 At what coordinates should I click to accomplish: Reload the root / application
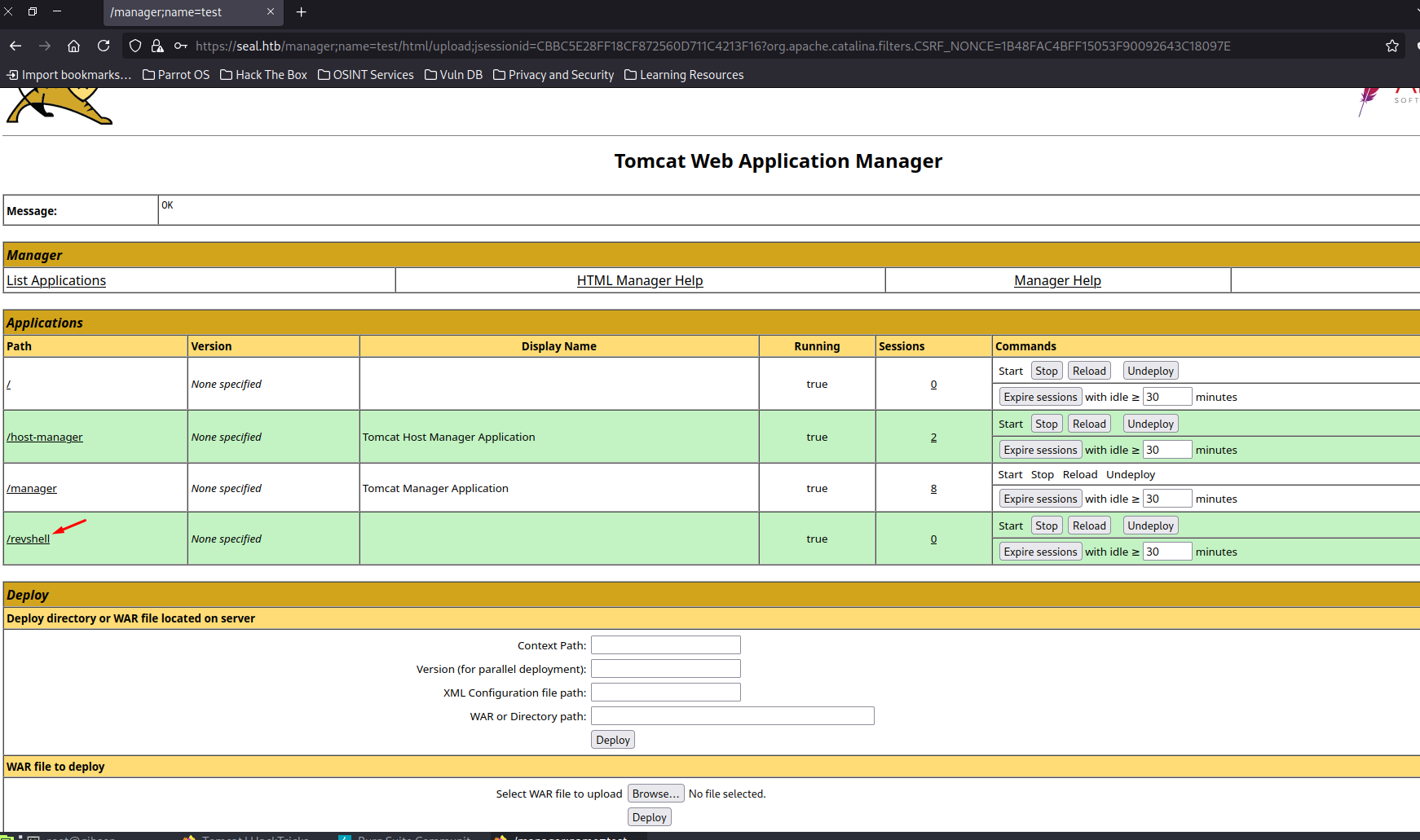tap(1089, 371)
